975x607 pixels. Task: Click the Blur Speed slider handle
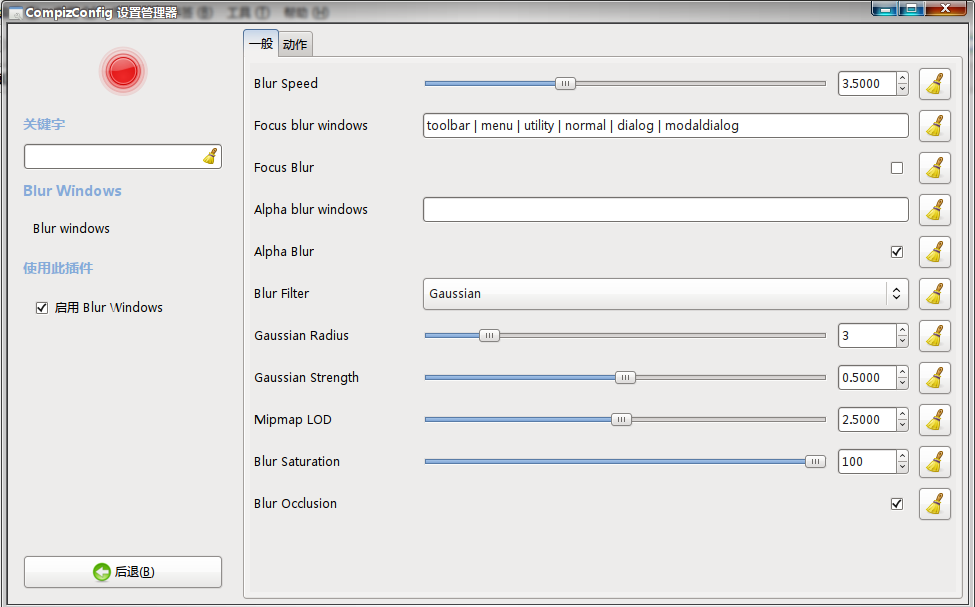(x=565, y=83)
